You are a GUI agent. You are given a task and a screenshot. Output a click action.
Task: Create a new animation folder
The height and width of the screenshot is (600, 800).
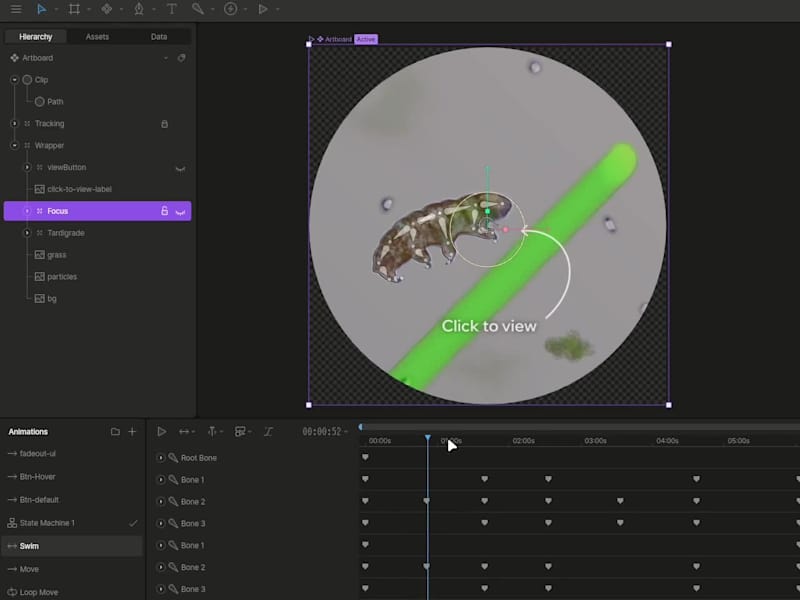click(x=115, y=432)
